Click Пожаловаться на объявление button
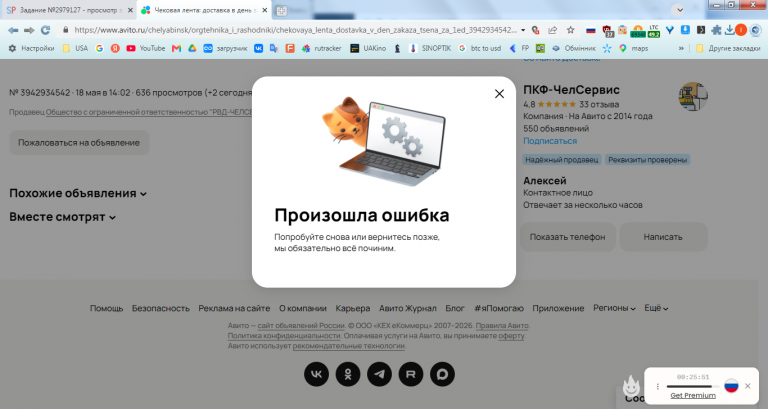This screenshot has width=768, height=409. point(79,143)
